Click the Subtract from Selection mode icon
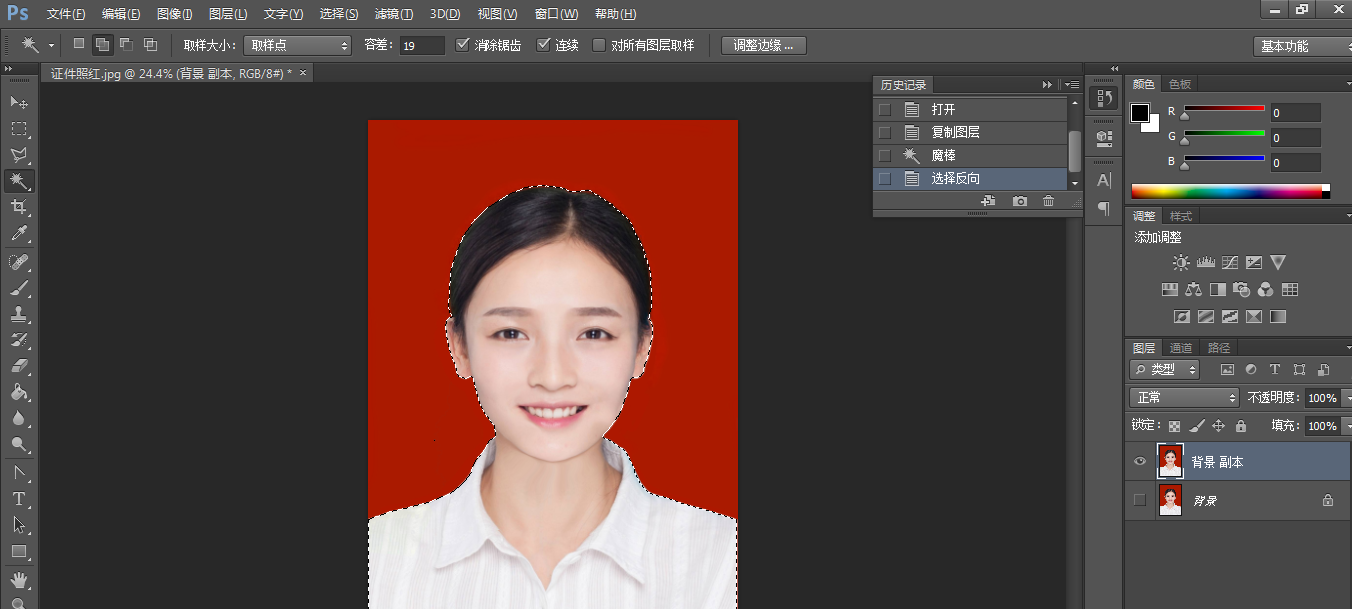This screenshot has height=609, width=1352. 126,44
